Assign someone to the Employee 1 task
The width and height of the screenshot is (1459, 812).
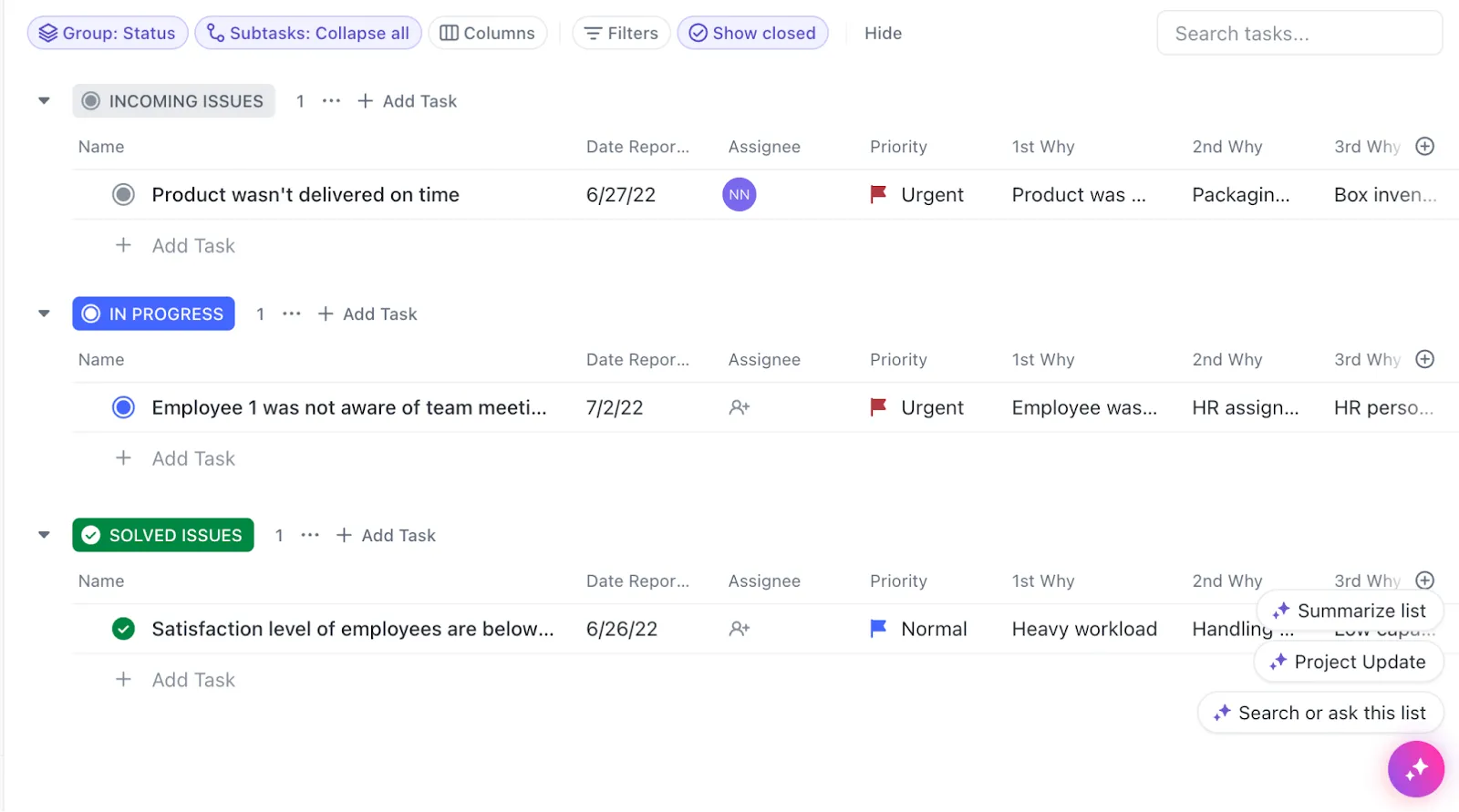click(x=740, y=407)
